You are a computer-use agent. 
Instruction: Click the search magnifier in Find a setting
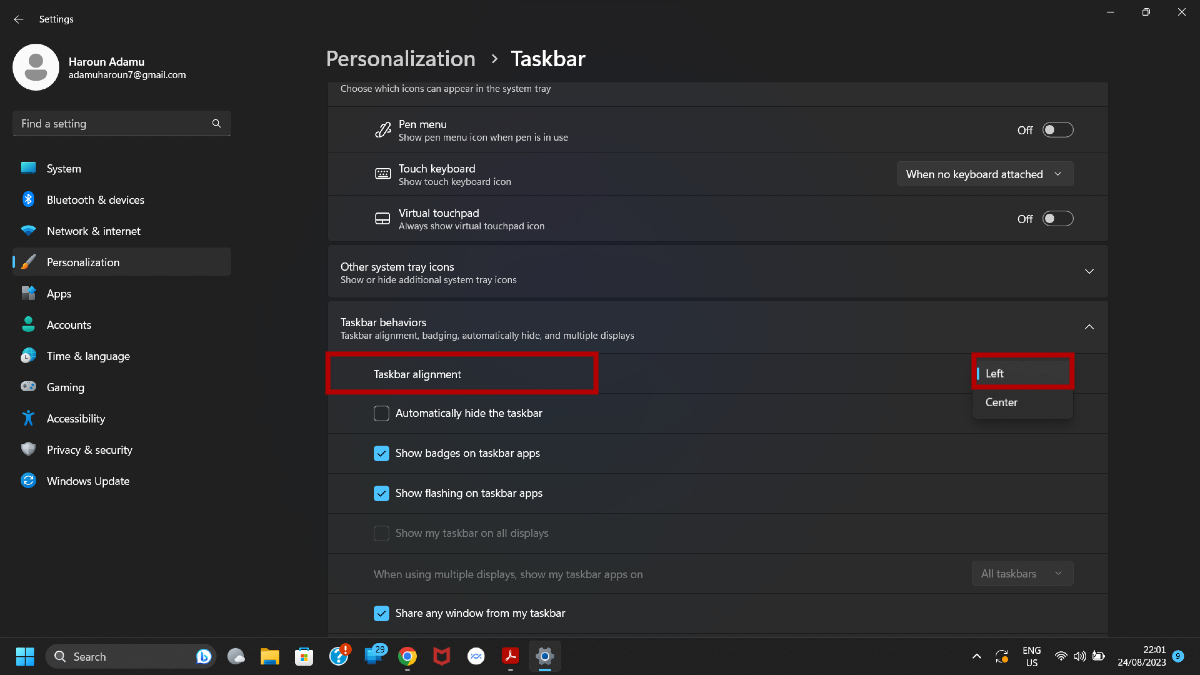coord(216,124)
